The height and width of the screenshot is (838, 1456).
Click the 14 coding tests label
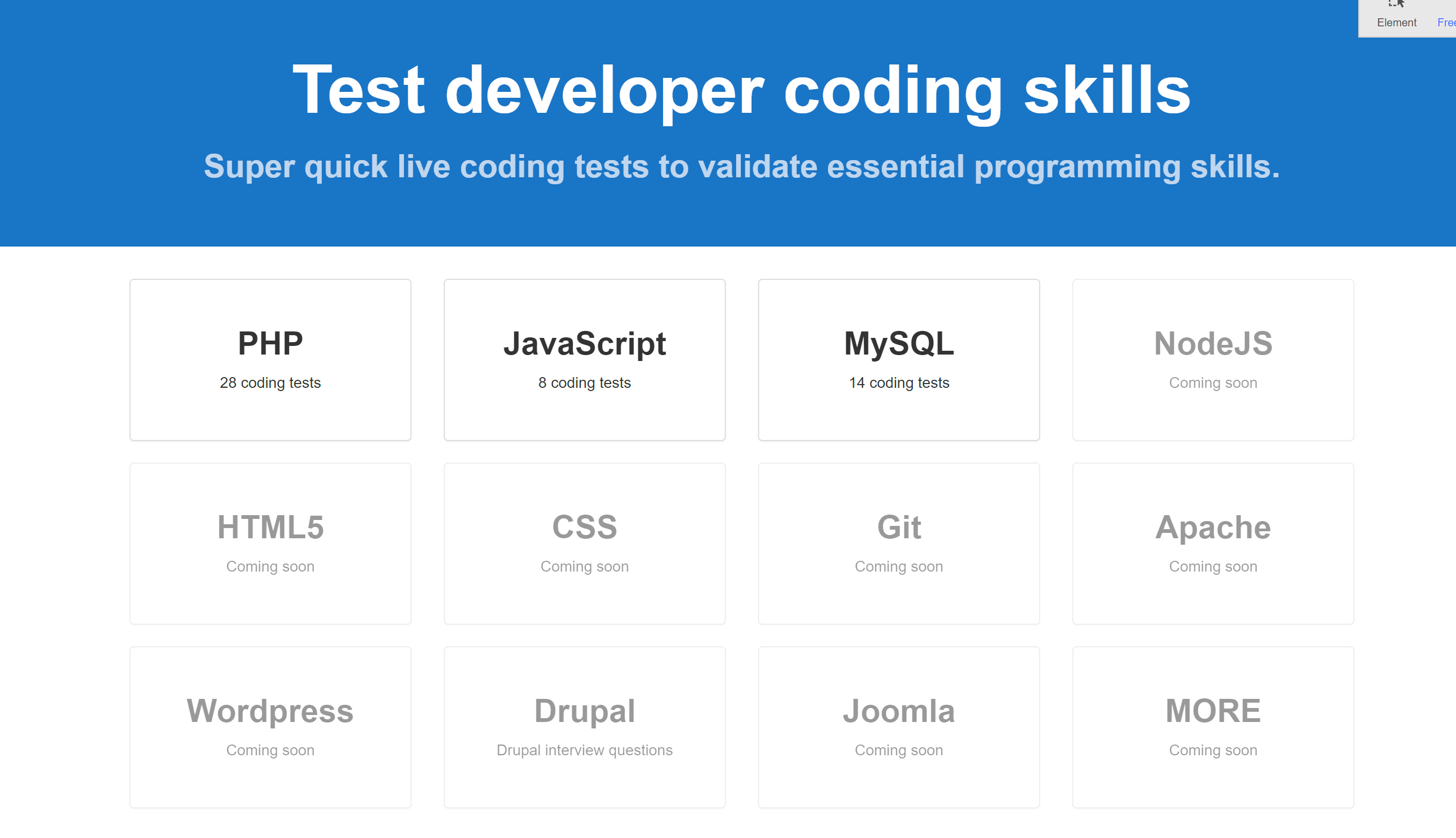tap(898, 382)
